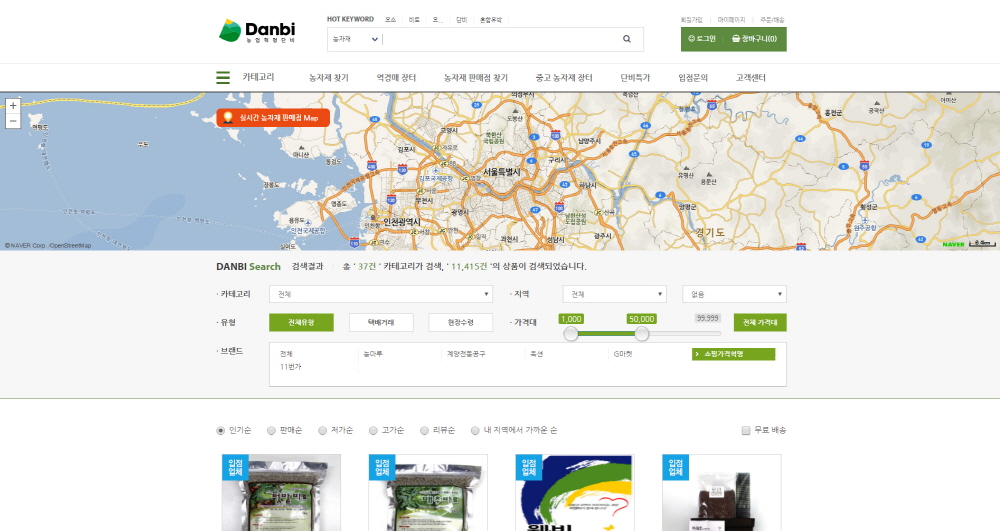Open the hamburger 카테고리 menu icon
The width and height of the screenshot is (1000, 531).
click(x=223, y=77)
